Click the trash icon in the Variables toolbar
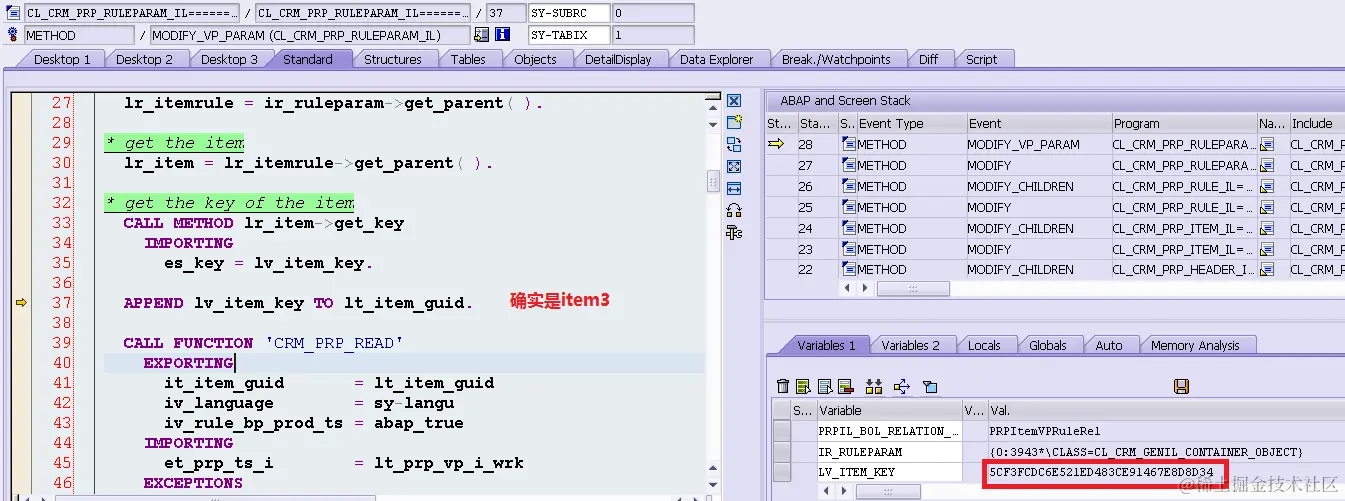 (x=783, y=386)
